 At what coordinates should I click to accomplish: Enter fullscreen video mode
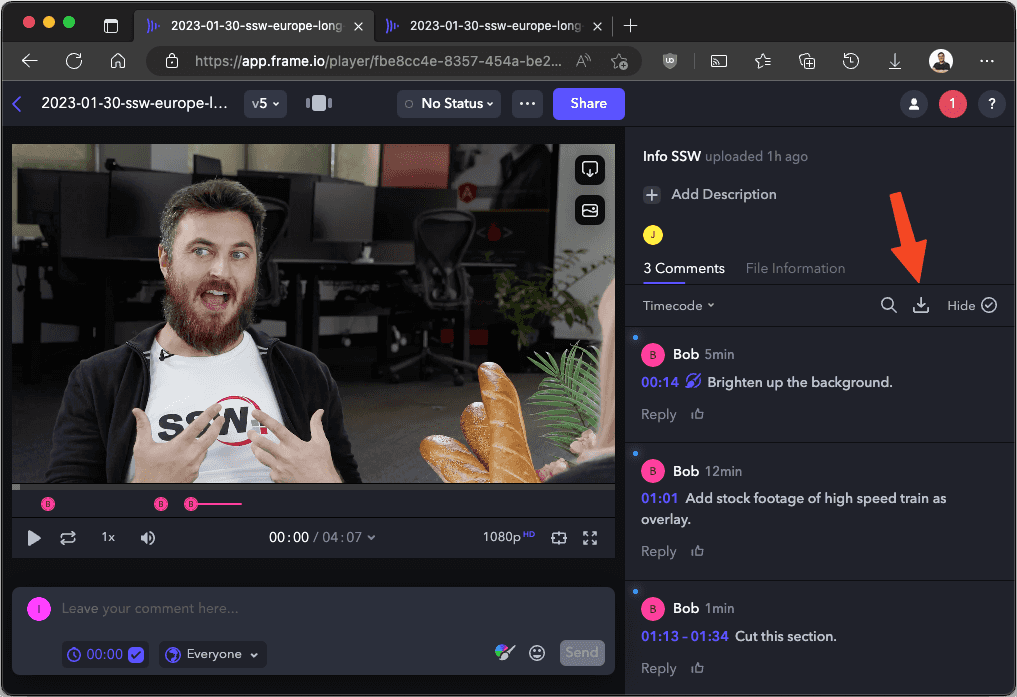click(x=590, y=538)
